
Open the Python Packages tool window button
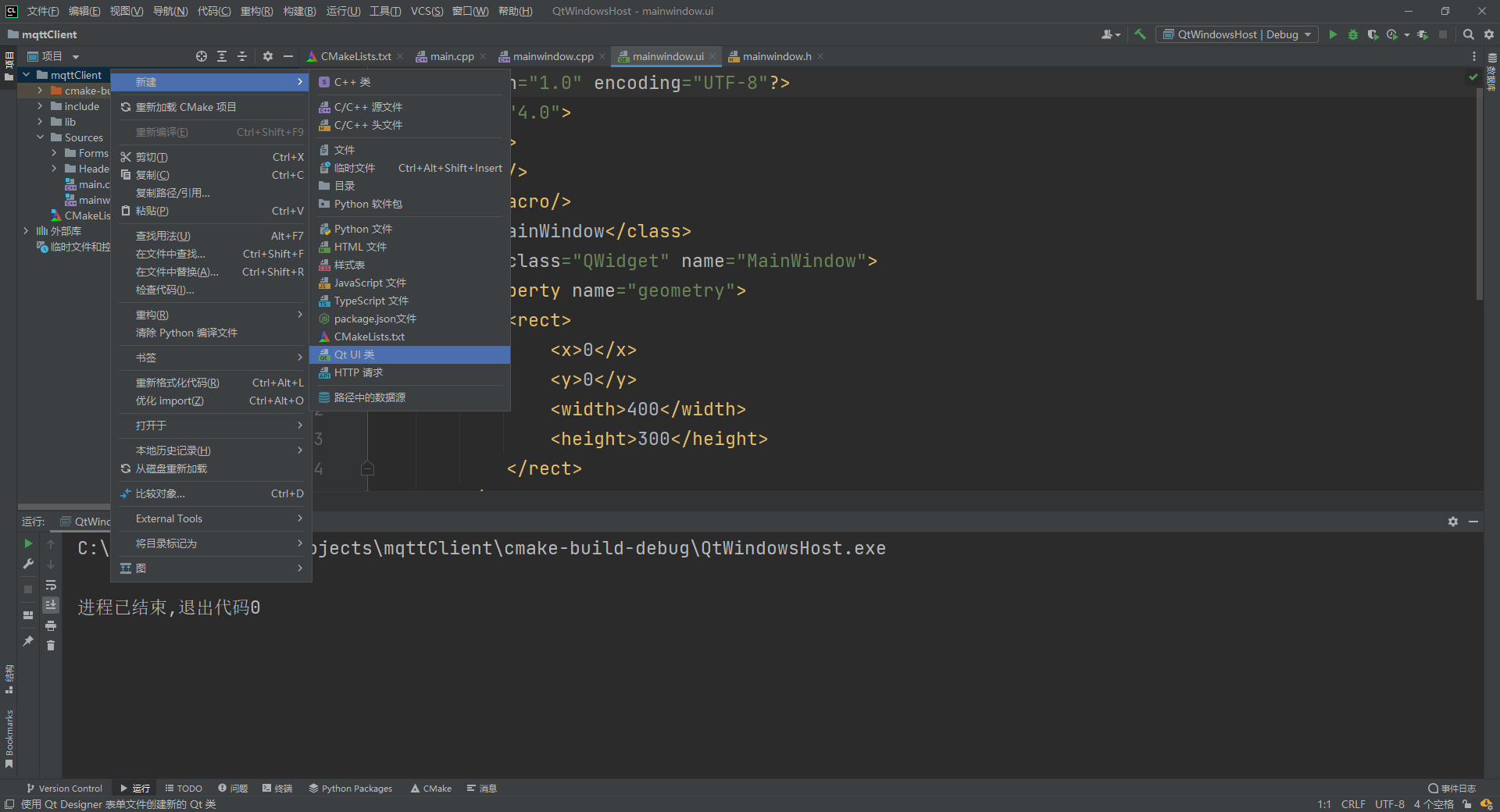[350, 789]
